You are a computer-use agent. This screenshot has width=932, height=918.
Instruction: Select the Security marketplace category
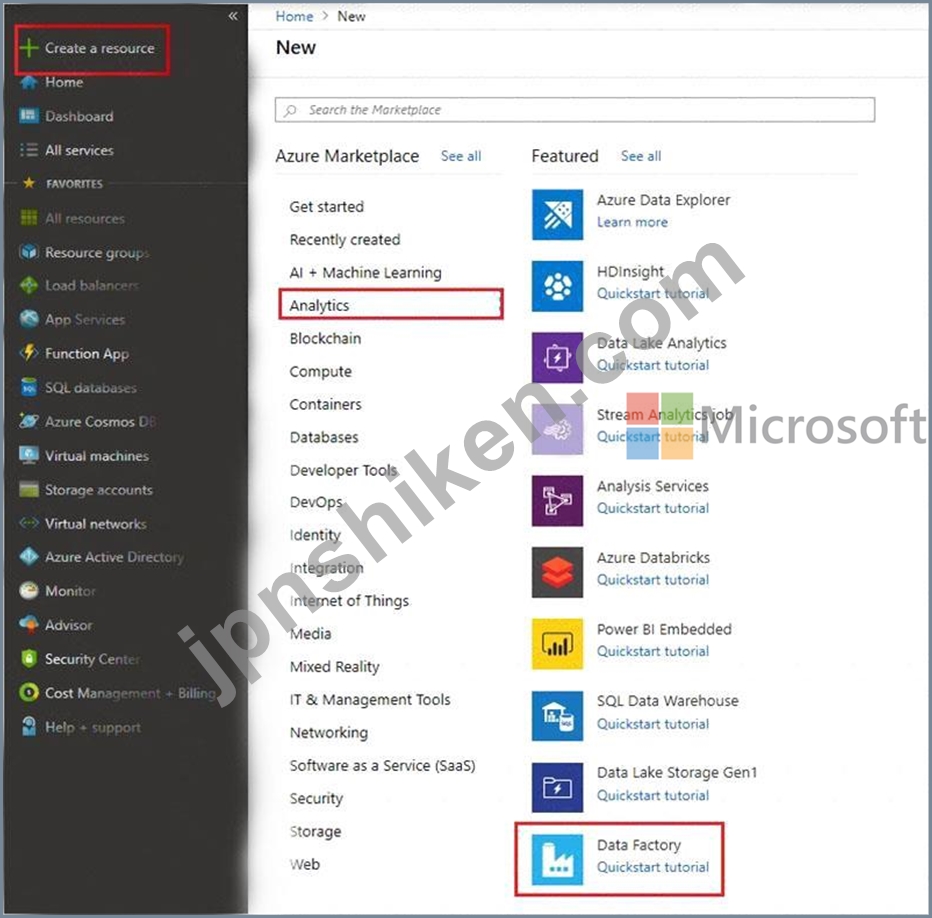[x=316, y=798]
